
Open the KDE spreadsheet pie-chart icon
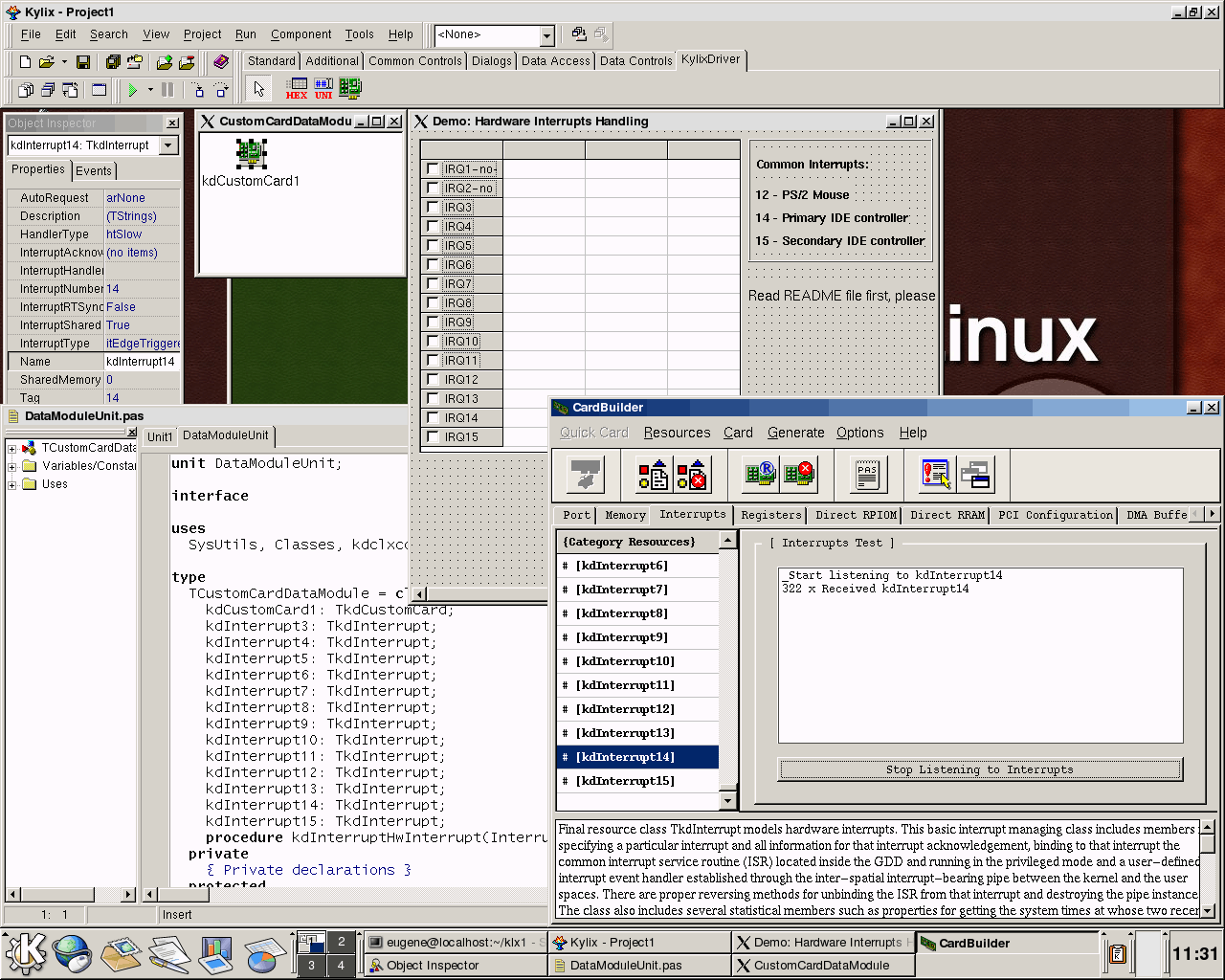point(264,953)
